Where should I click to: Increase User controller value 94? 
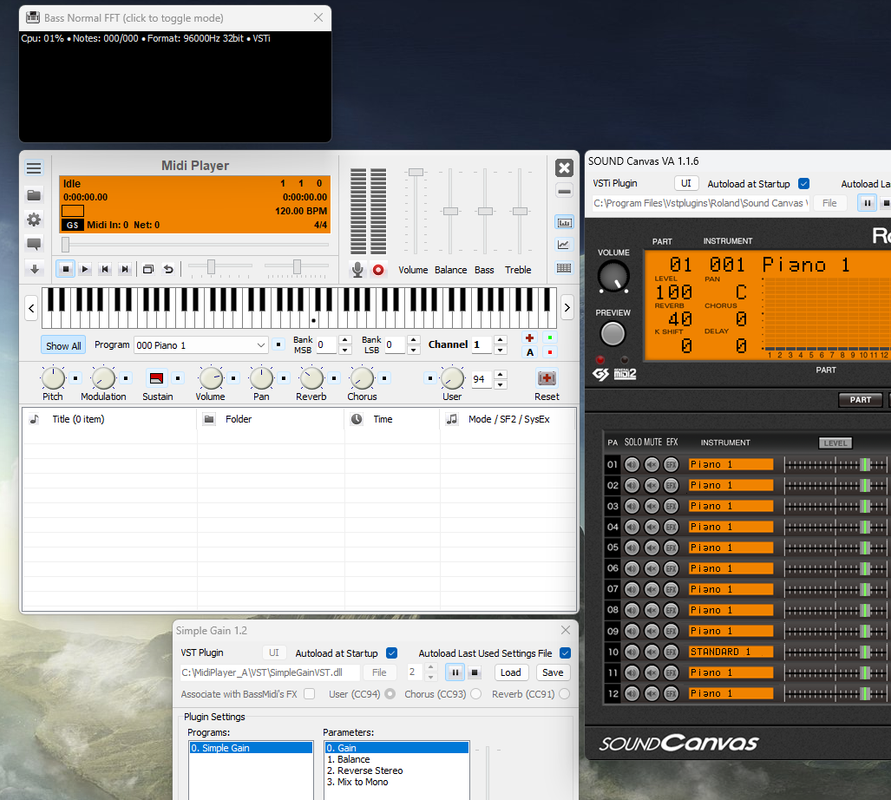pyautogui.click(x=500, y=374)
